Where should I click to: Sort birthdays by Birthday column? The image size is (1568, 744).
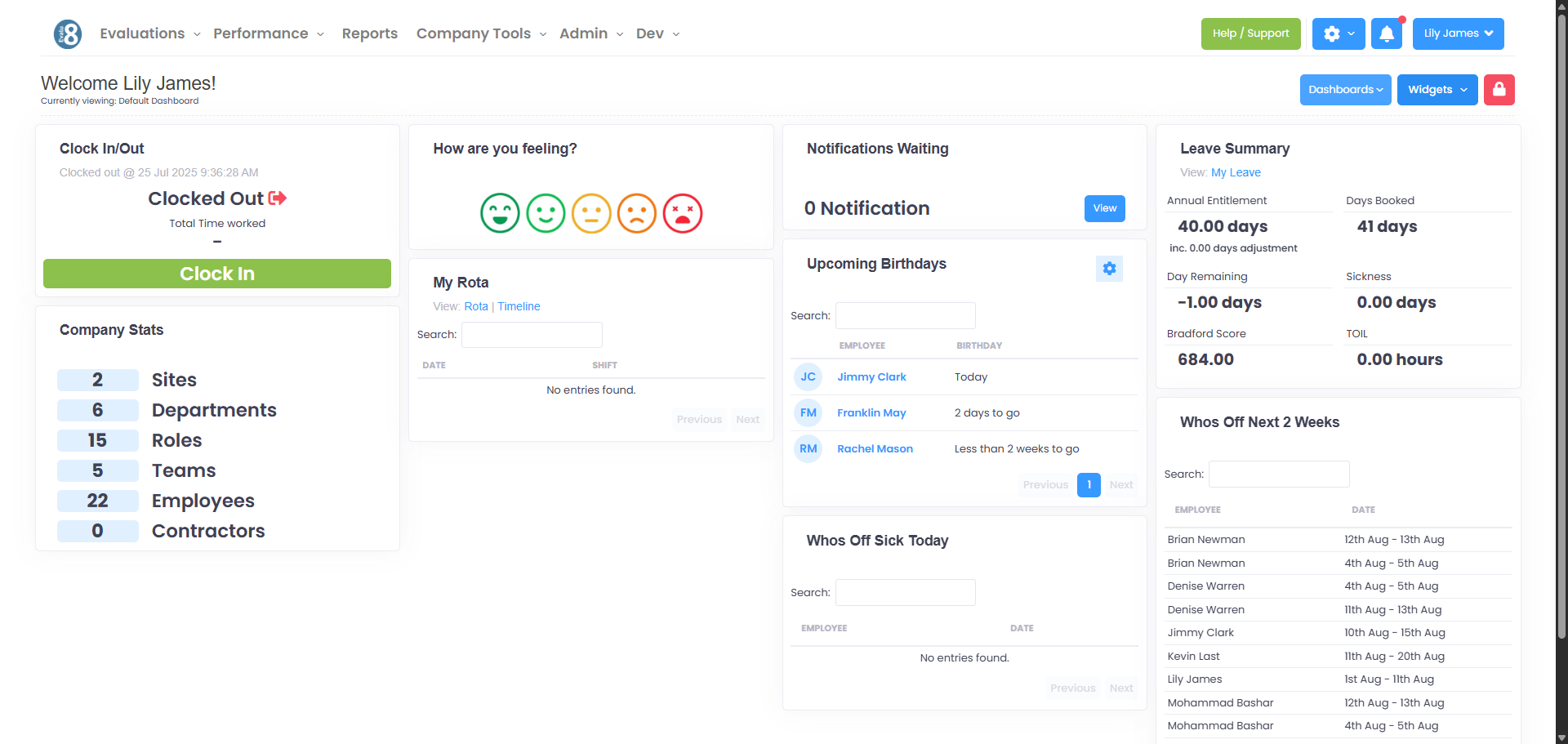(x=979, y=345)
